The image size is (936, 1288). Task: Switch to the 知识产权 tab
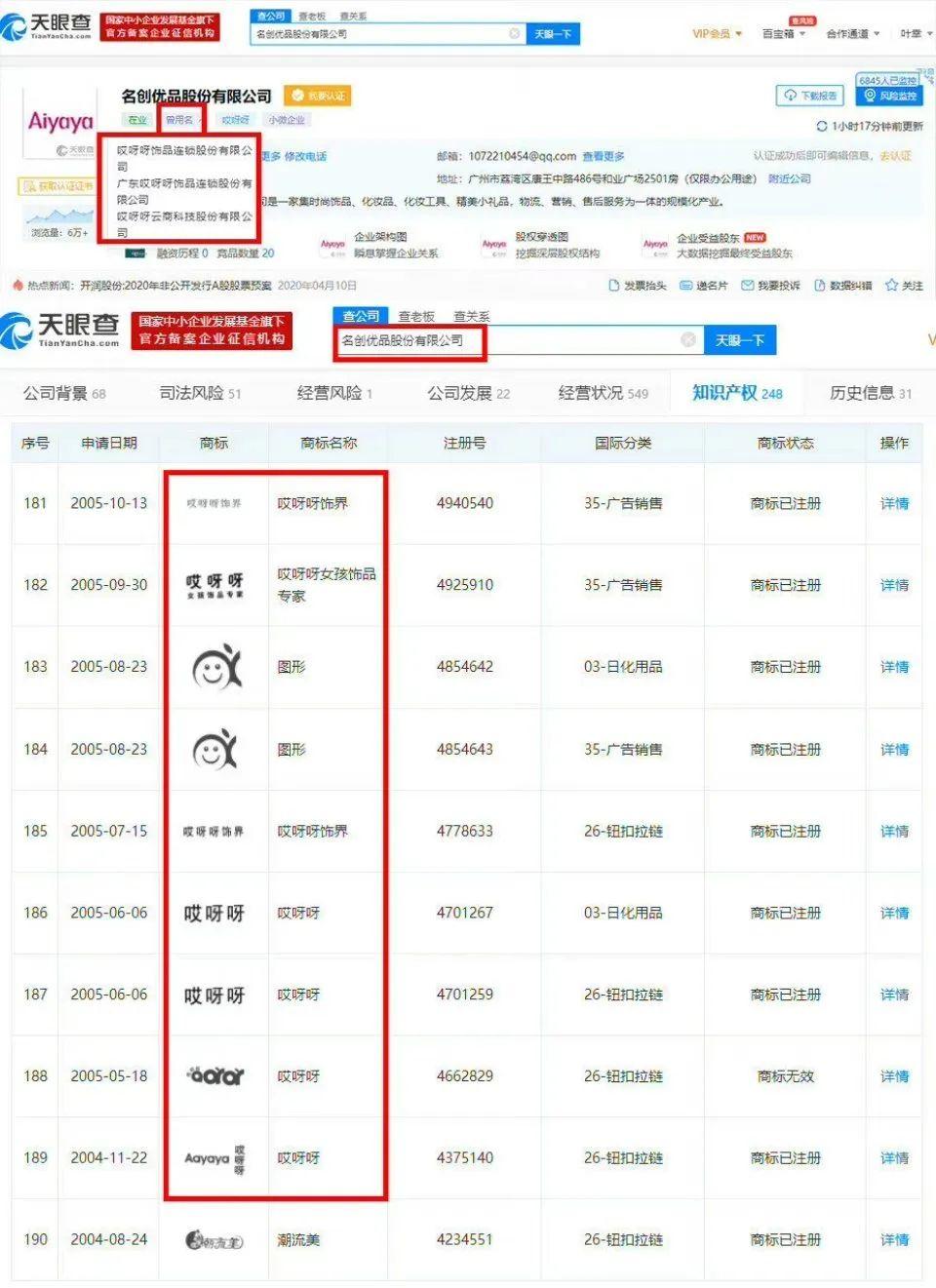click(737, 393)
